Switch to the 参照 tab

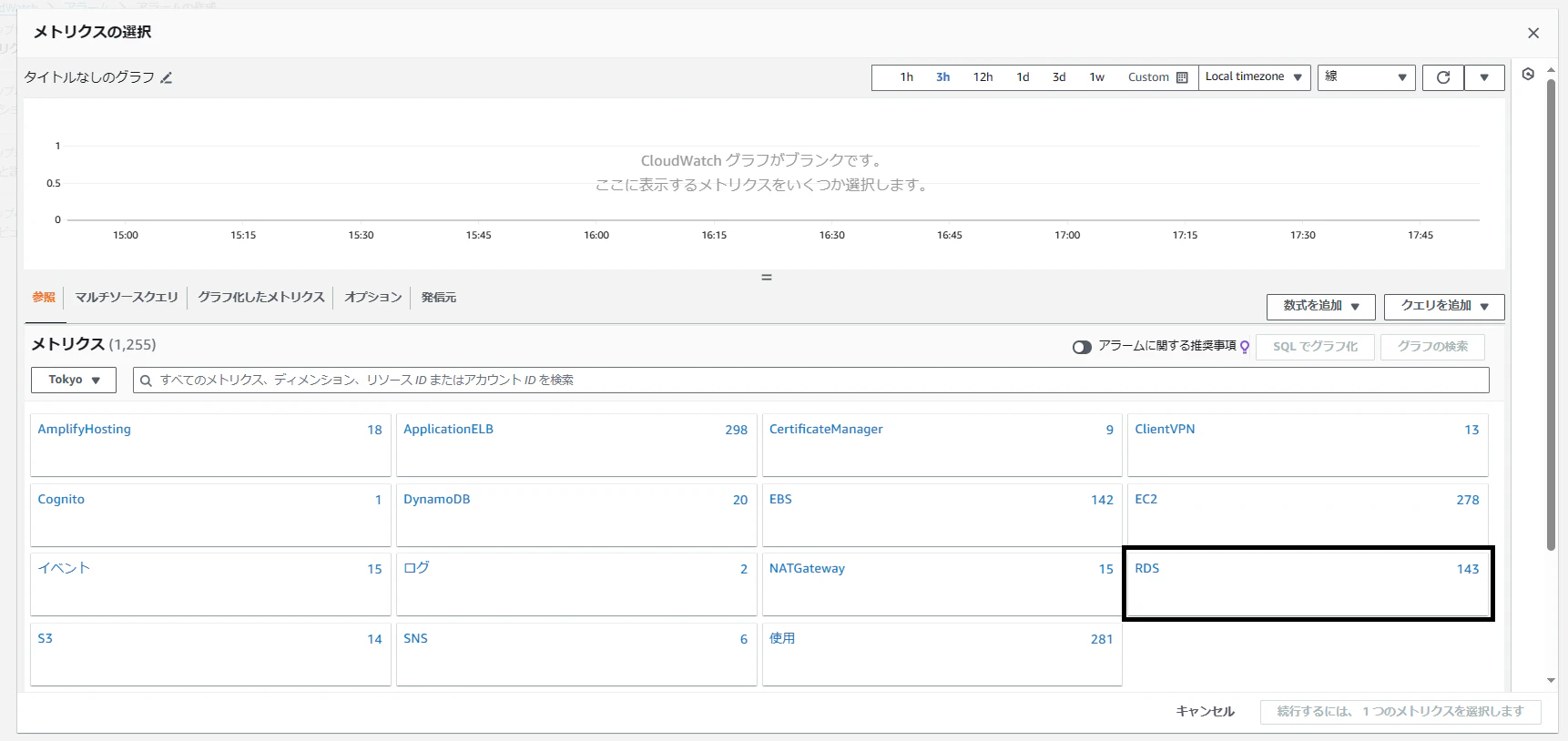pos(44,297)
